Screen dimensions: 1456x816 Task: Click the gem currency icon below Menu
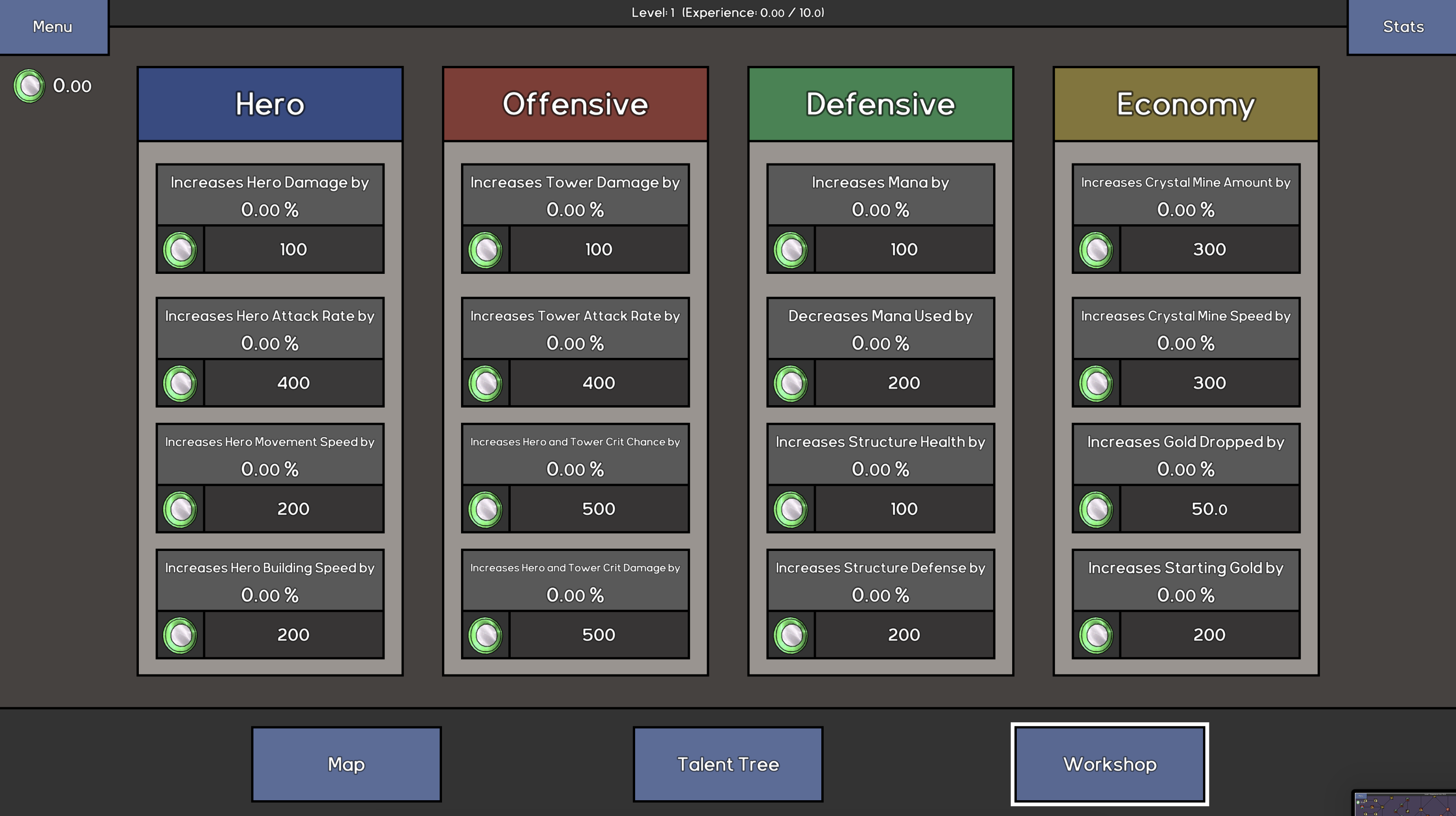(x=29, y=86)
